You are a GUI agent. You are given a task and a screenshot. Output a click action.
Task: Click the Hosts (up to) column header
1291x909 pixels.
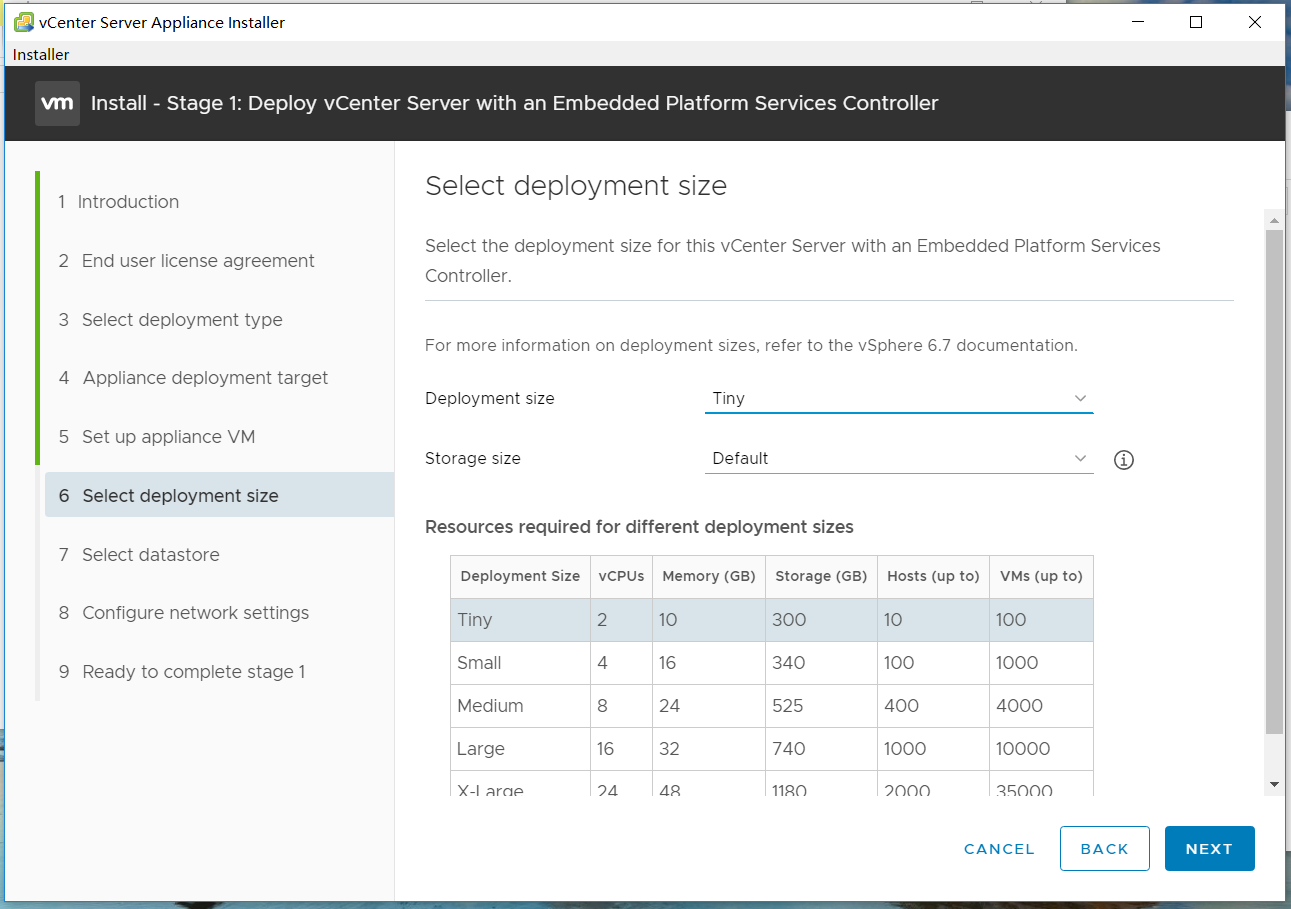coord(933,576)
